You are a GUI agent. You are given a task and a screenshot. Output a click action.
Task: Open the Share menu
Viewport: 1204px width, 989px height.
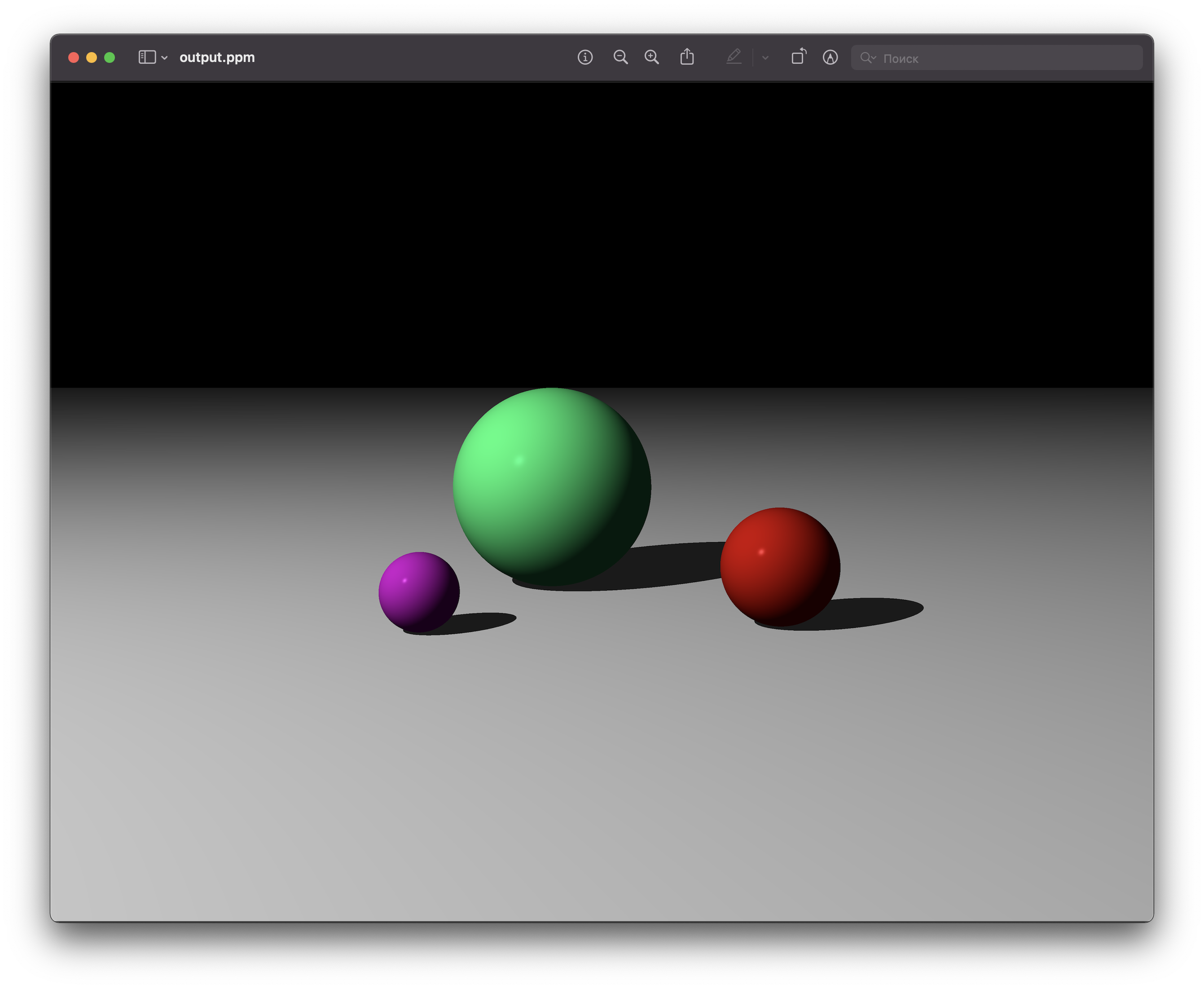686,57
